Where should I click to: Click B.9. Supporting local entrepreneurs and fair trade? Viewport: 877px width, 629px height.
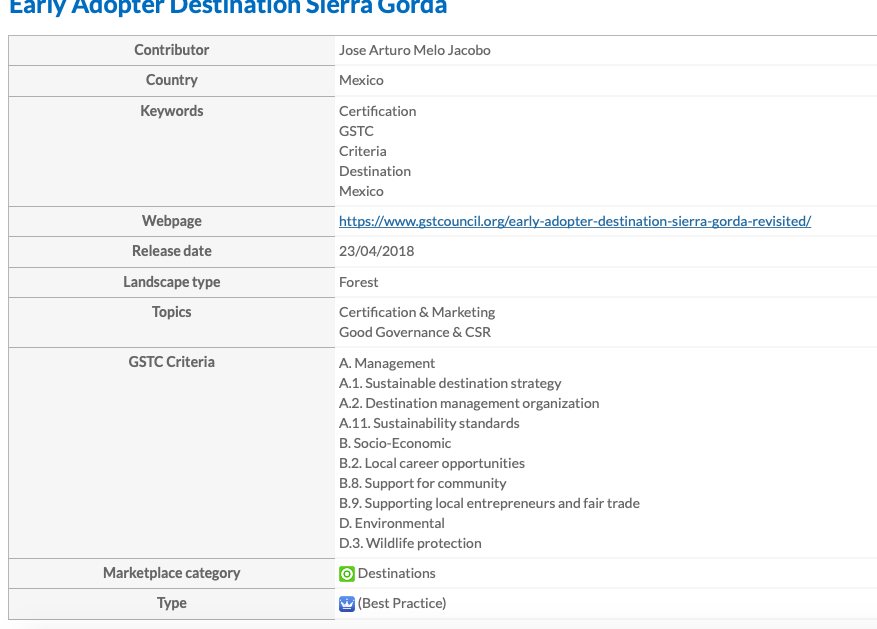tap(489, 503)
